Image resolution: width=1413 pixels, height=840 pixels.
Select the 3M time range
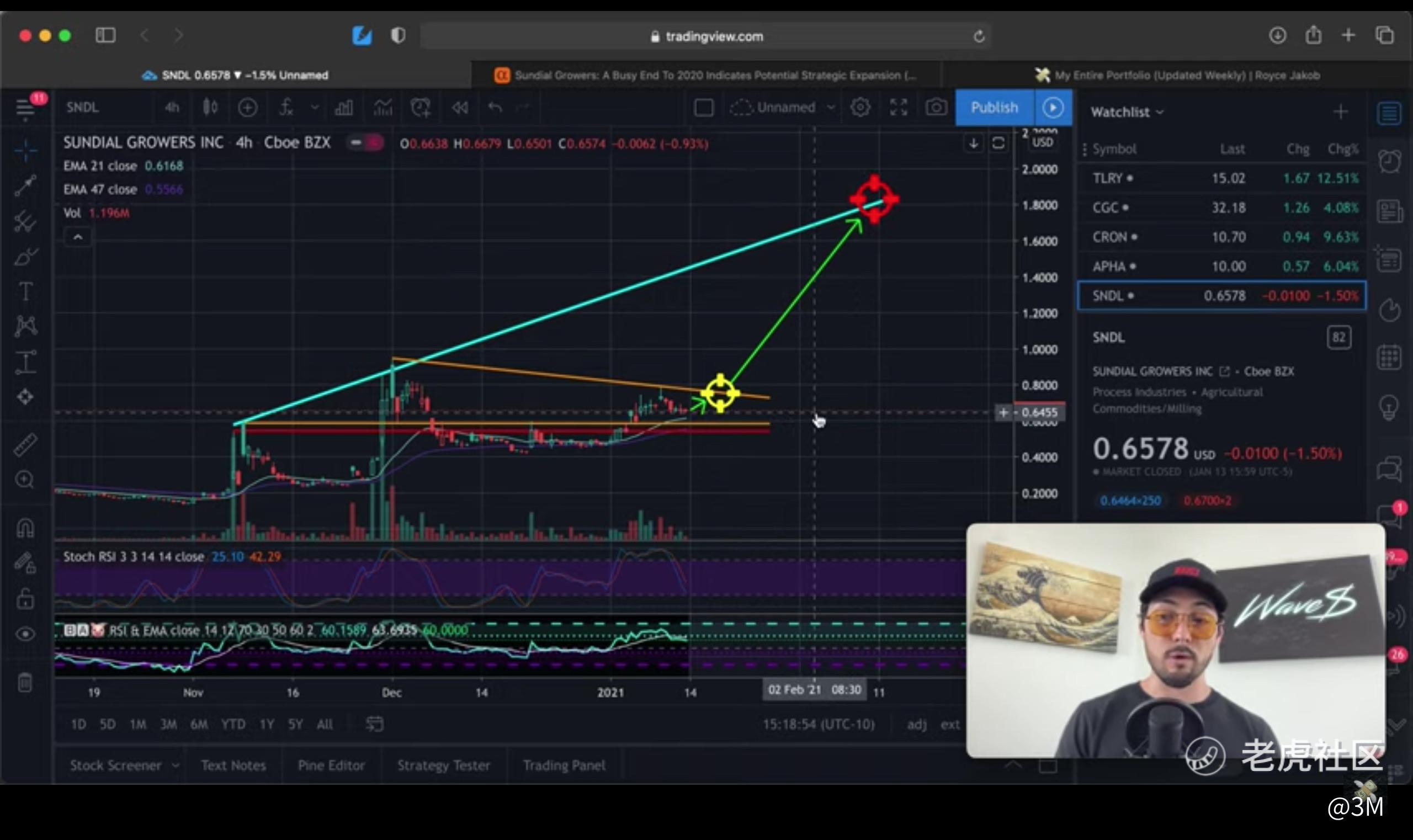168,725
